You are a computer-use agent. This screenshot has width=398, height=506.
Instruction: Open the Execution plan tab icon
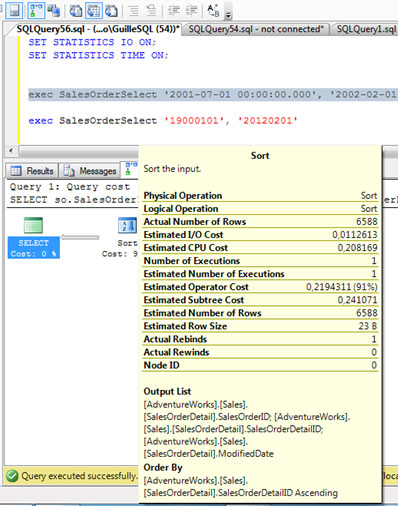point(131,169)
